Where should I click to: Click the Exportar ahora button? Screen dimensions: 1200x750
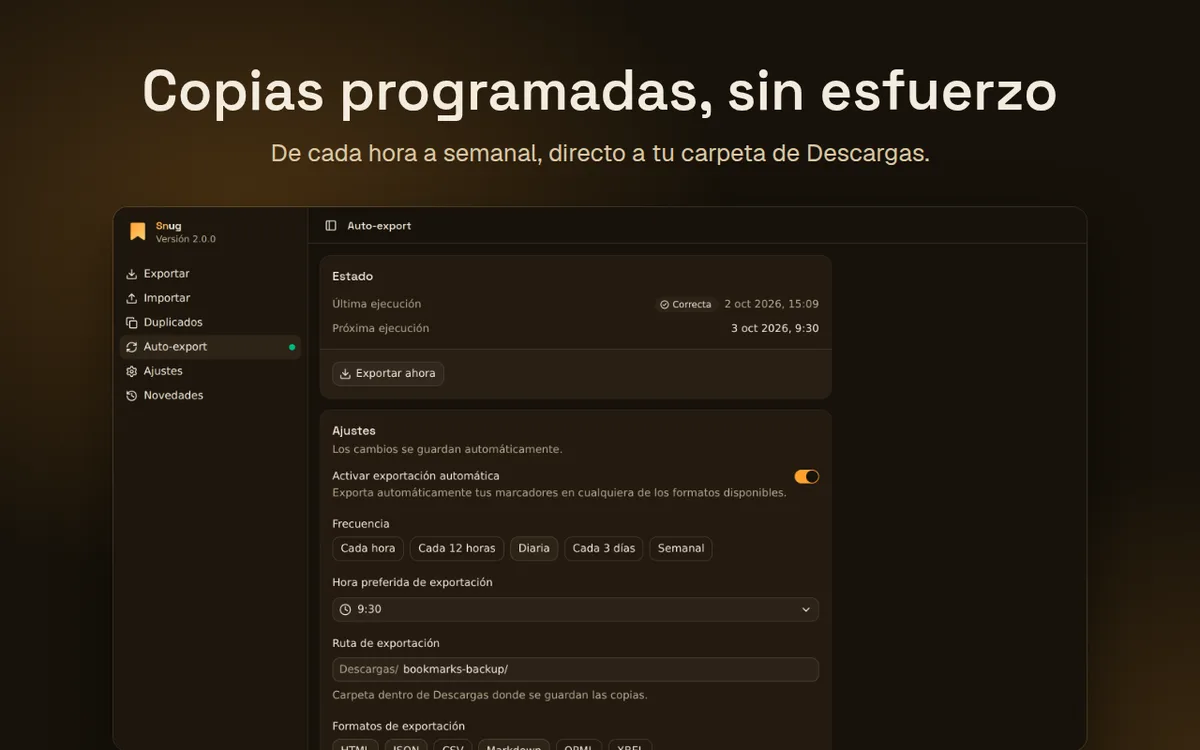coord(388,373)
